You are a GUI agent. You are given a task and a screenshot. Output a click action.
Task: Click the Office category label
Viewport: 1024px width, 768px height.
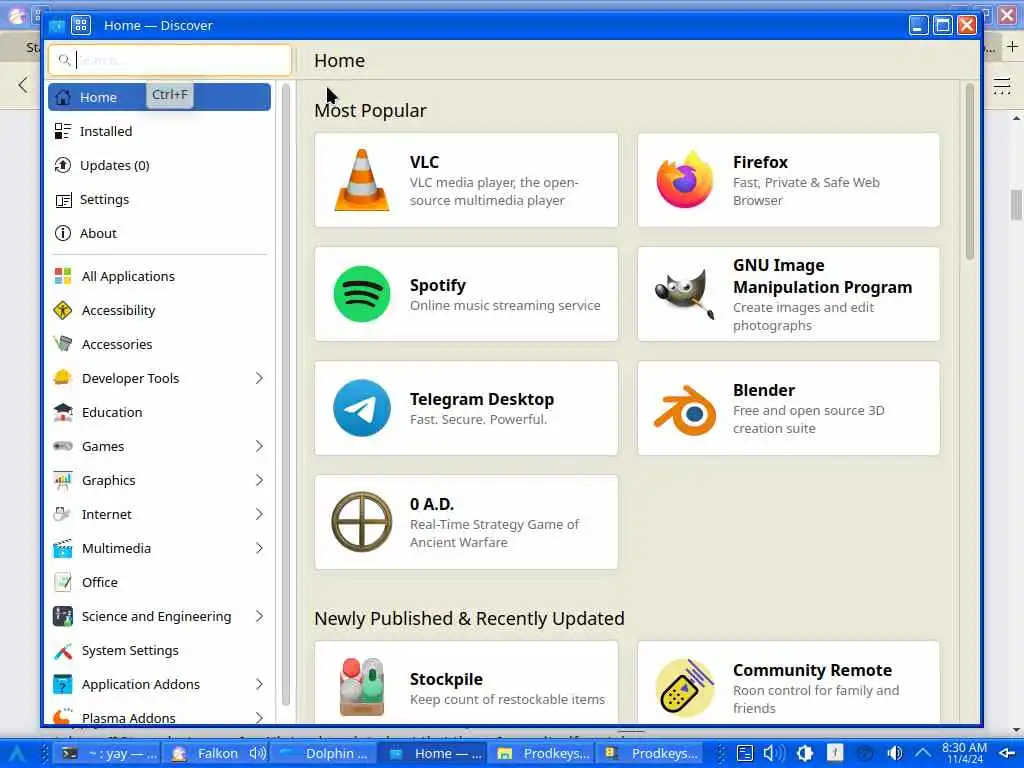click(x=99, y=582)
